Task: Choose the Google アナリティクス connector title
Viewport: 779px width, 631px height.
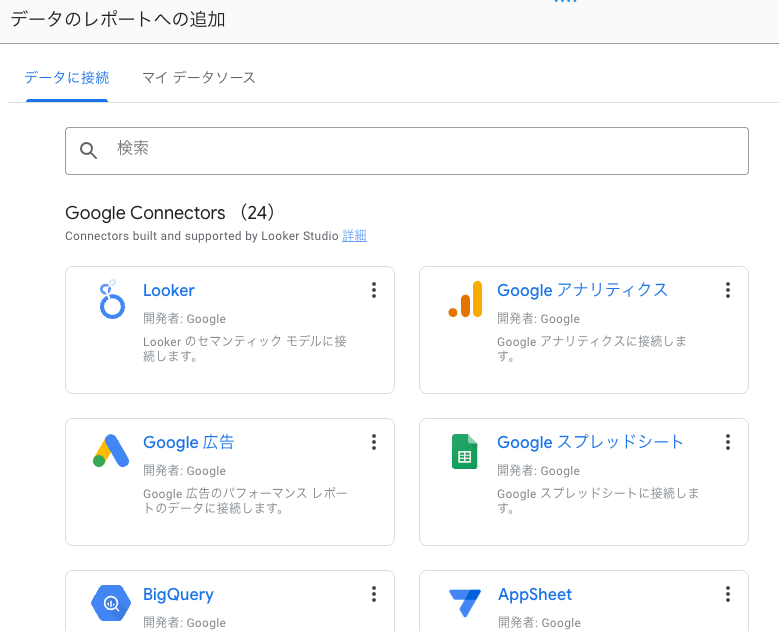Action: pos(582,290)
